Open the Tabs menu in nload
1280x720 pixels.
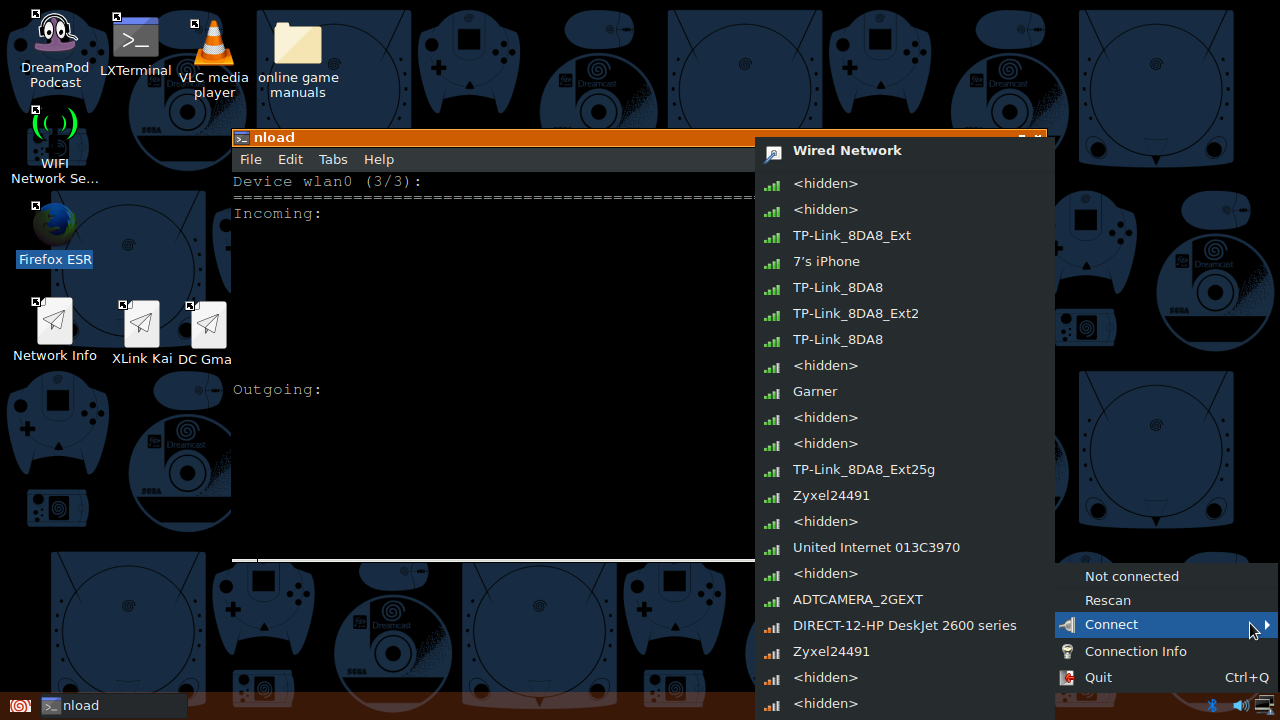pyautogui.click(x=333, y=159)
